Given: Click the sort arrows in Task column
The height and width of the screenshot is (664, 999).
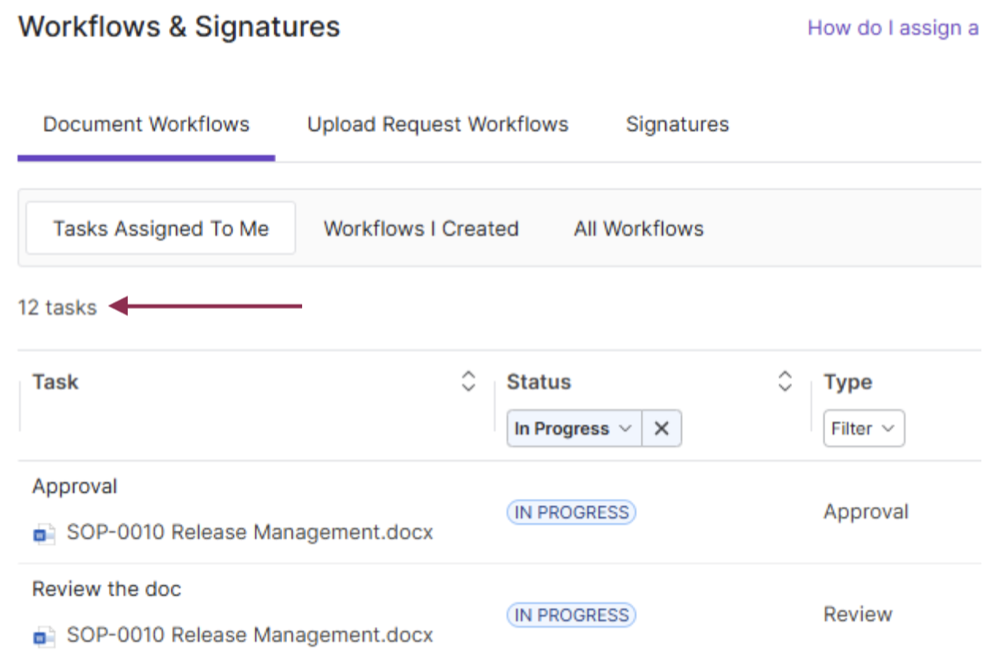Looking at the screenshot, I should [x=468, y=382].
